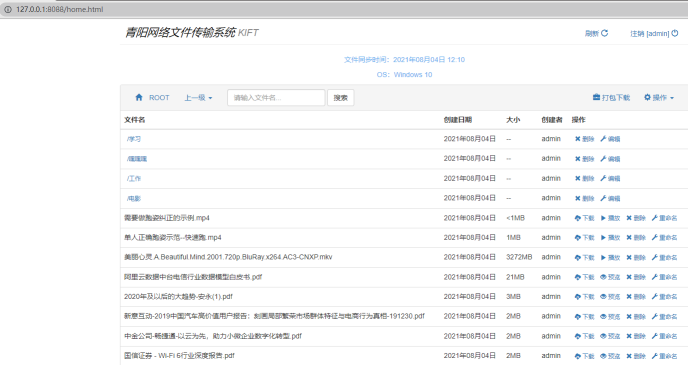Download 阿里云数据中台 pdf file
The image size is (688, 365).
coord(584,277)
